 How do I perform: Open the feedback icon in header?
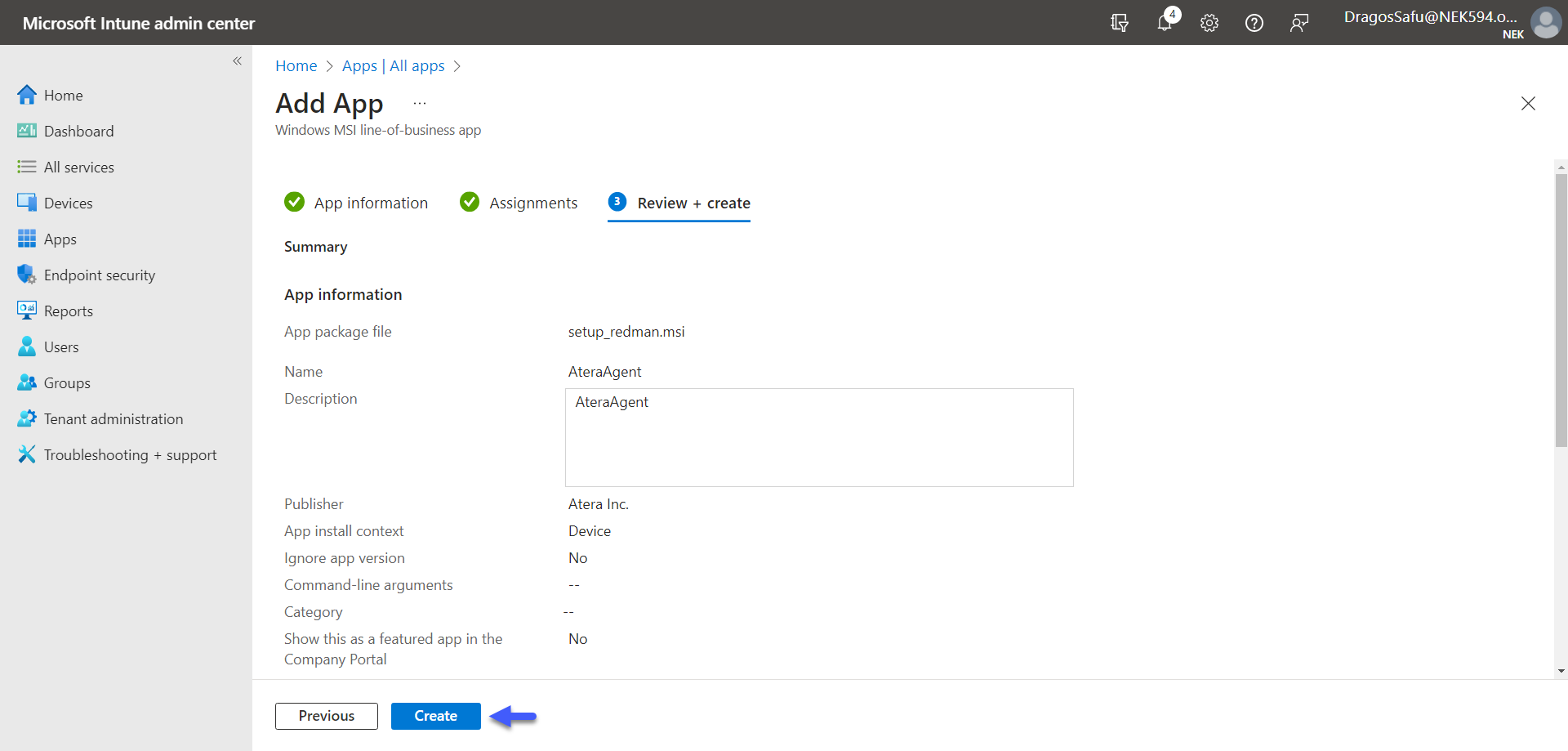[x=1299, y=23]
